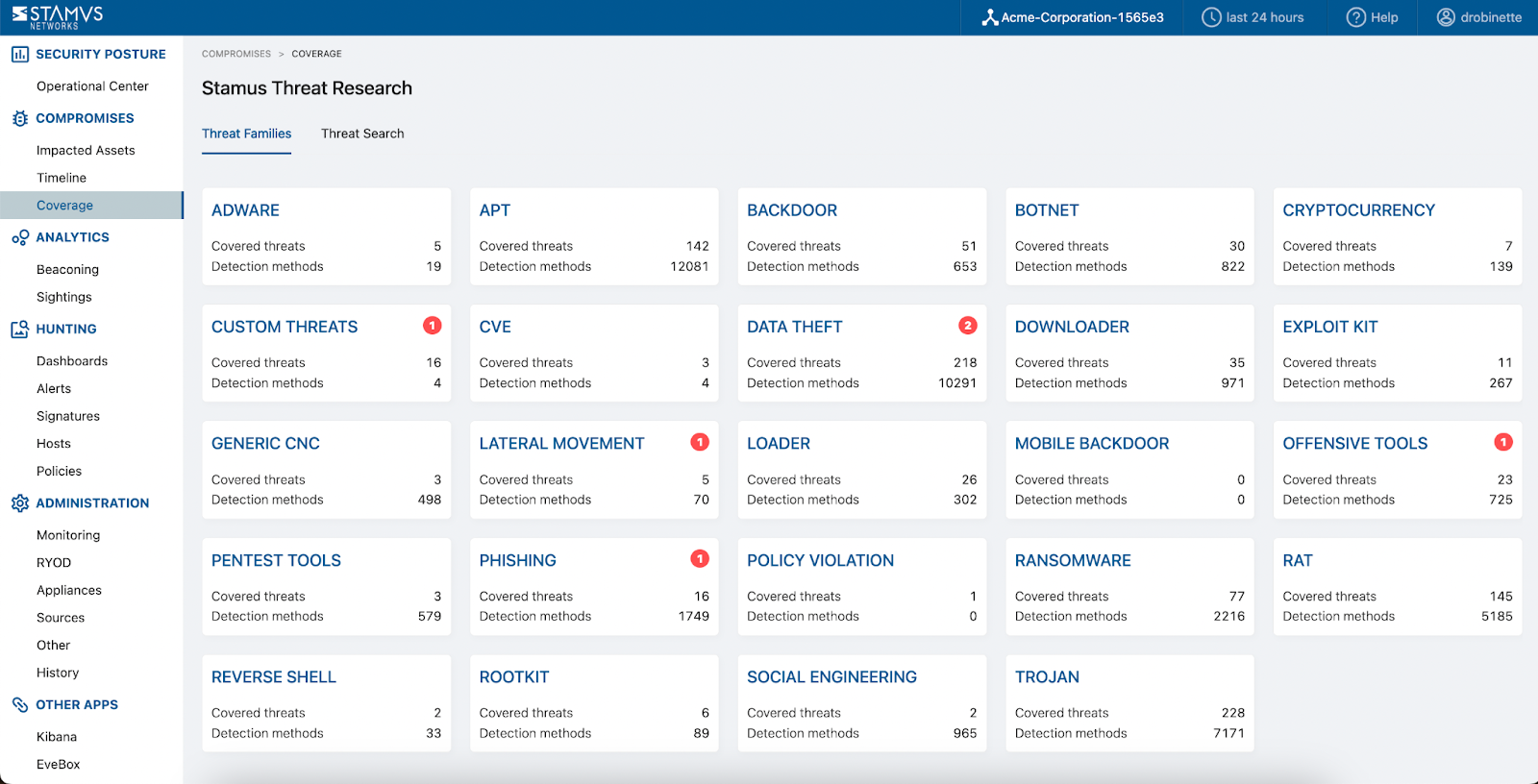Click the Compromises bug icon
The image size is (1538, 784).
point(20,118)
